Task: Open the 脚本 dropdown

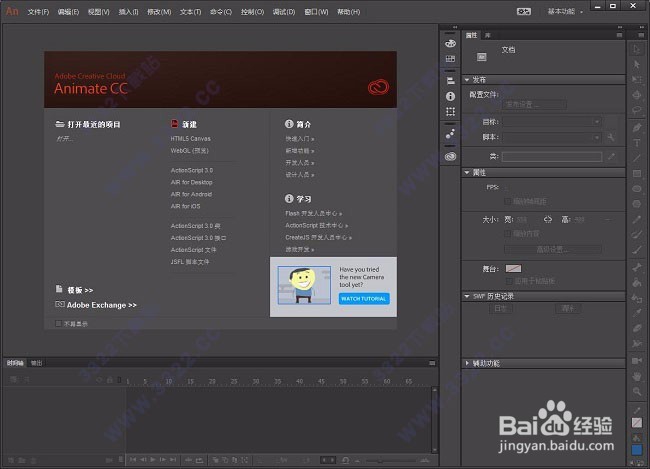Action: tap(552, 137)
